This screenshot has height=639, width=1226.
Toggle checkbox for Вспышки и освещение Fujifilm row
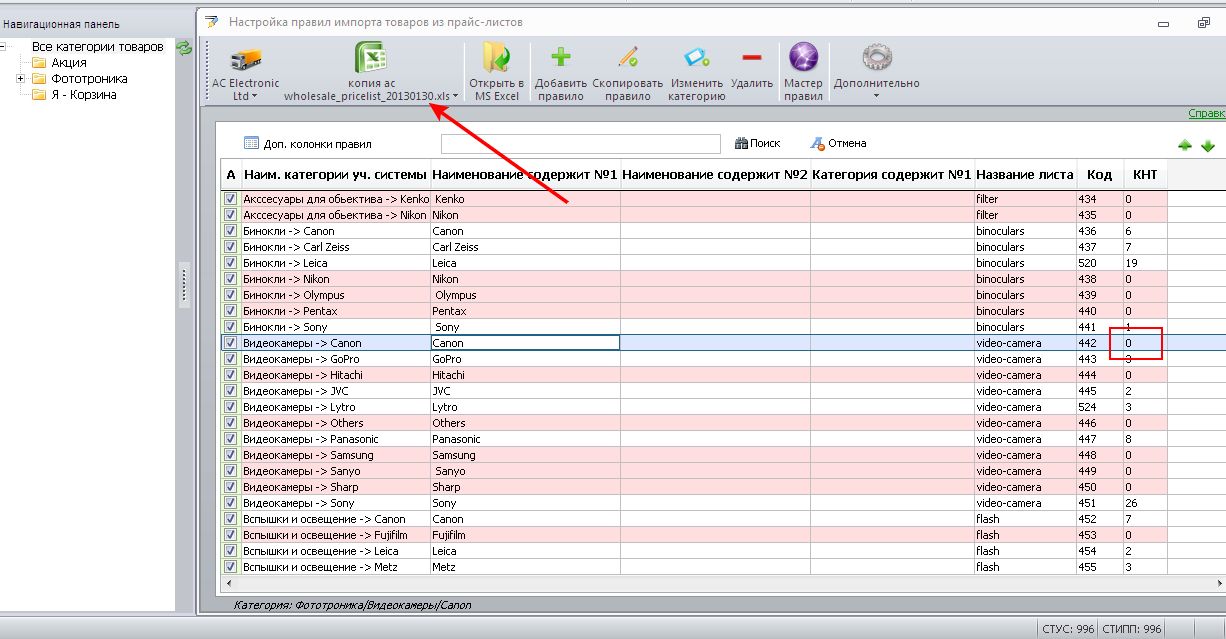(231, 535)
